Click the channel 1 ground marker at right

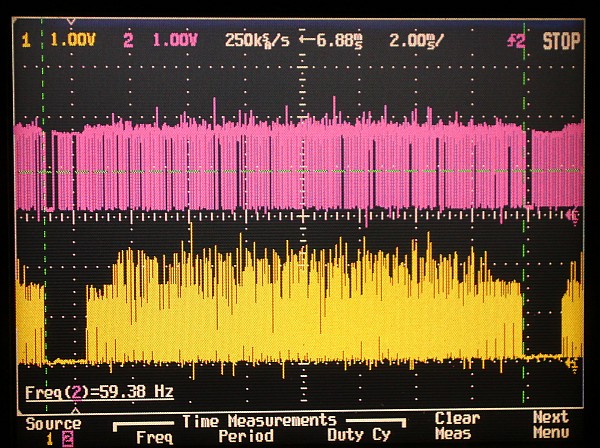click(x=573, y=361)
